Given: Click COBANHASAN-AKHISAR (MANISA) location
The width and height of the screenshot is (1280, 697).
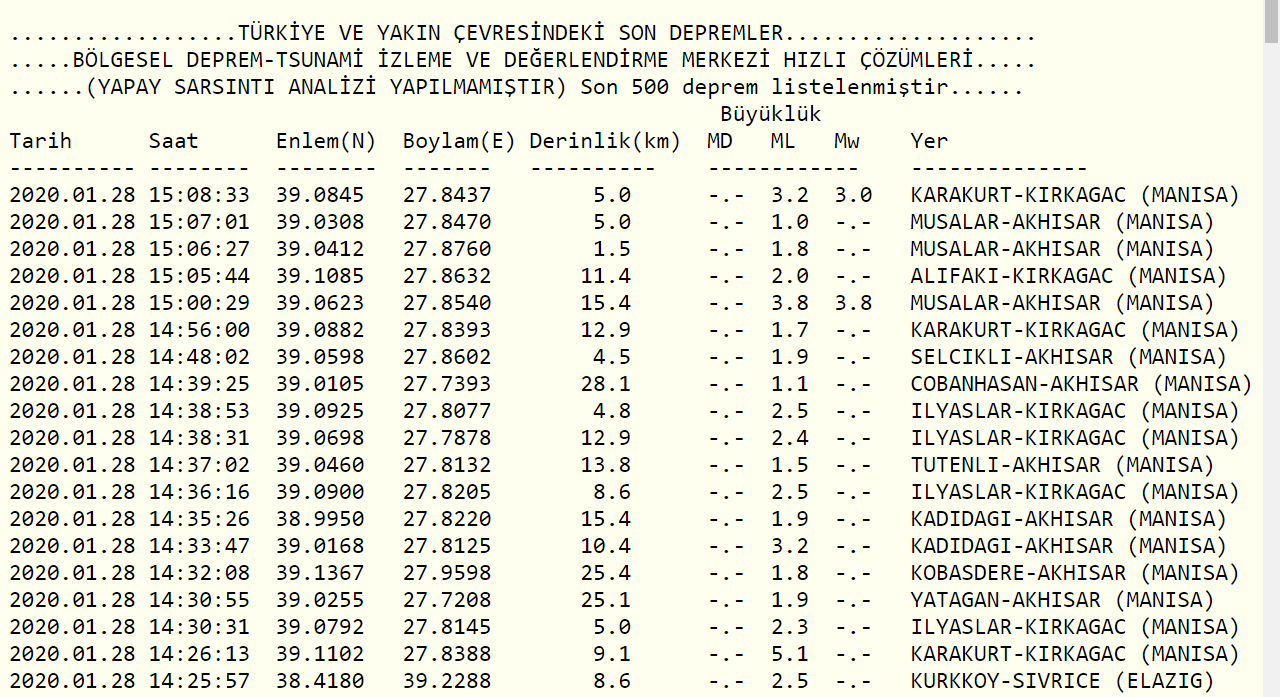Looking at the screenshot, I should tap(1081, 384).
